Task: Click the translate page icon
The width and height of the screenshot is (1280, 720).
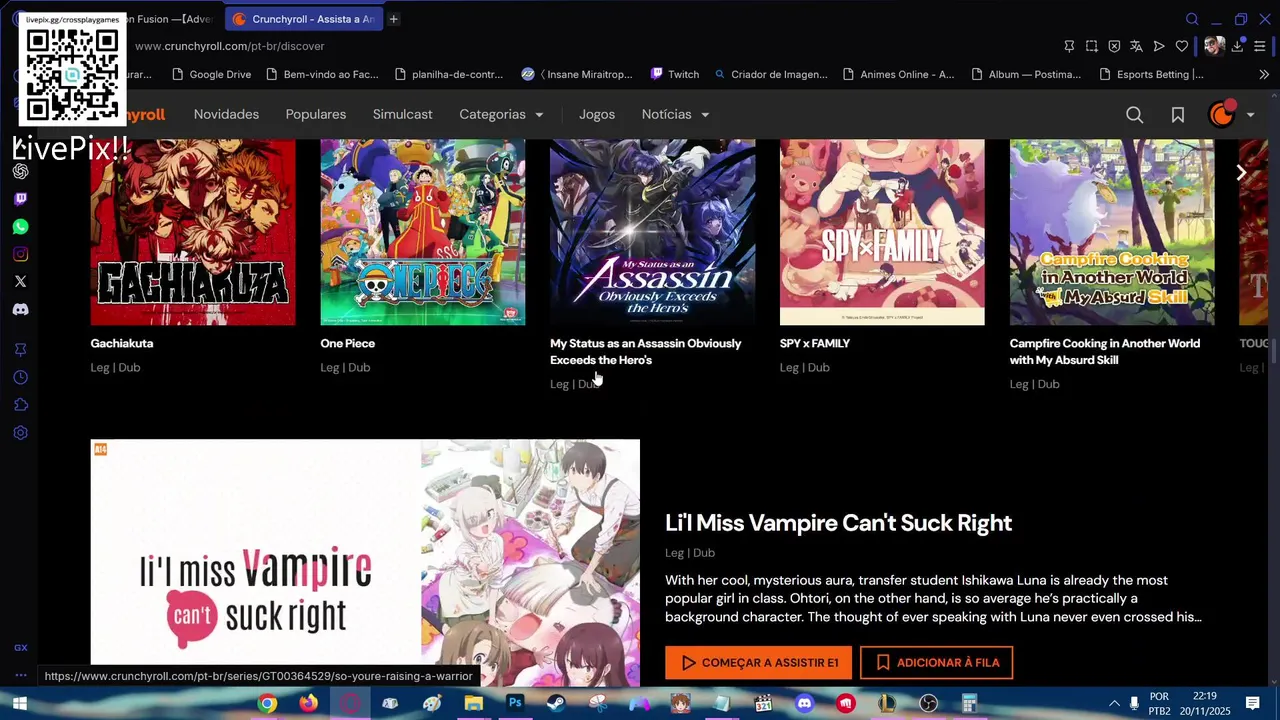Action: [1136, 46]
